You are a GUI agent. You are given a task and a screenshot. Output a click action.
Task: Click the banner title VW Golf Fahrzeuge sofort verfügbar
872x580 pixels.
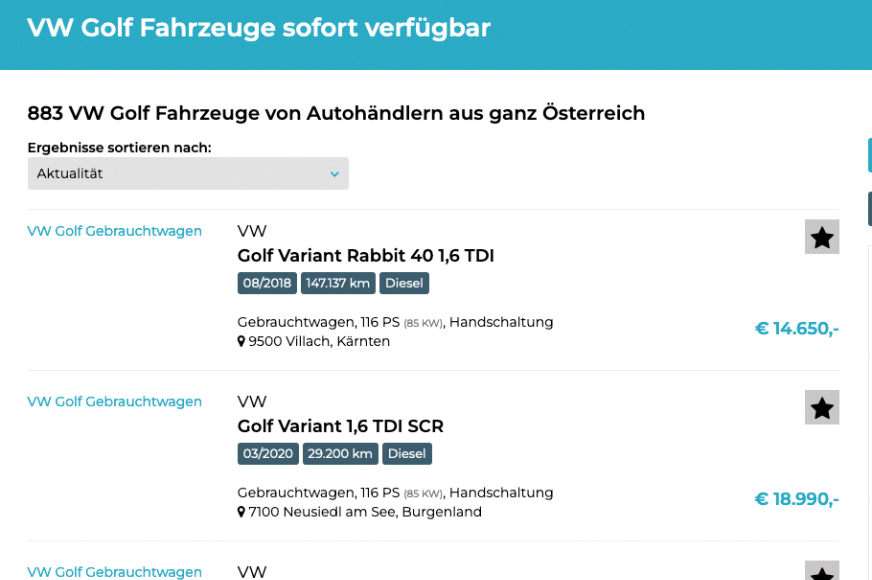[x=259, y=28]
